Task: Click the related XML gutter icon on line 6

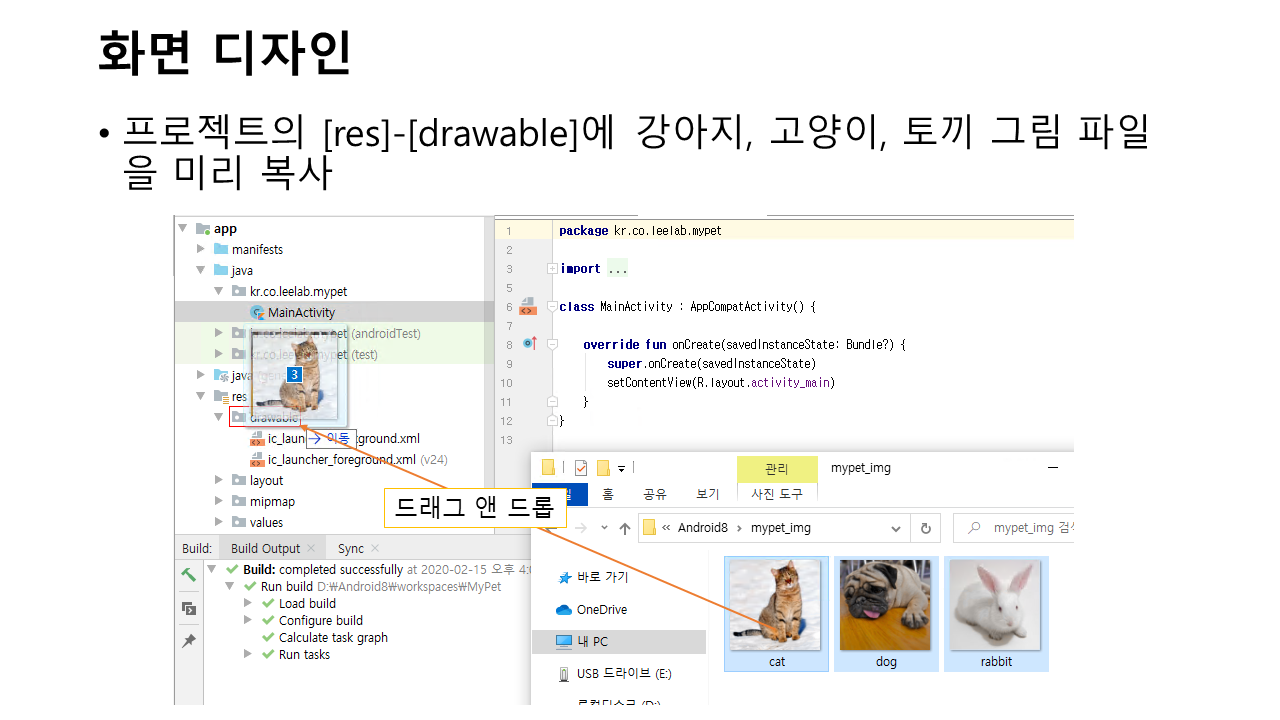Action: tap(528, 306)
